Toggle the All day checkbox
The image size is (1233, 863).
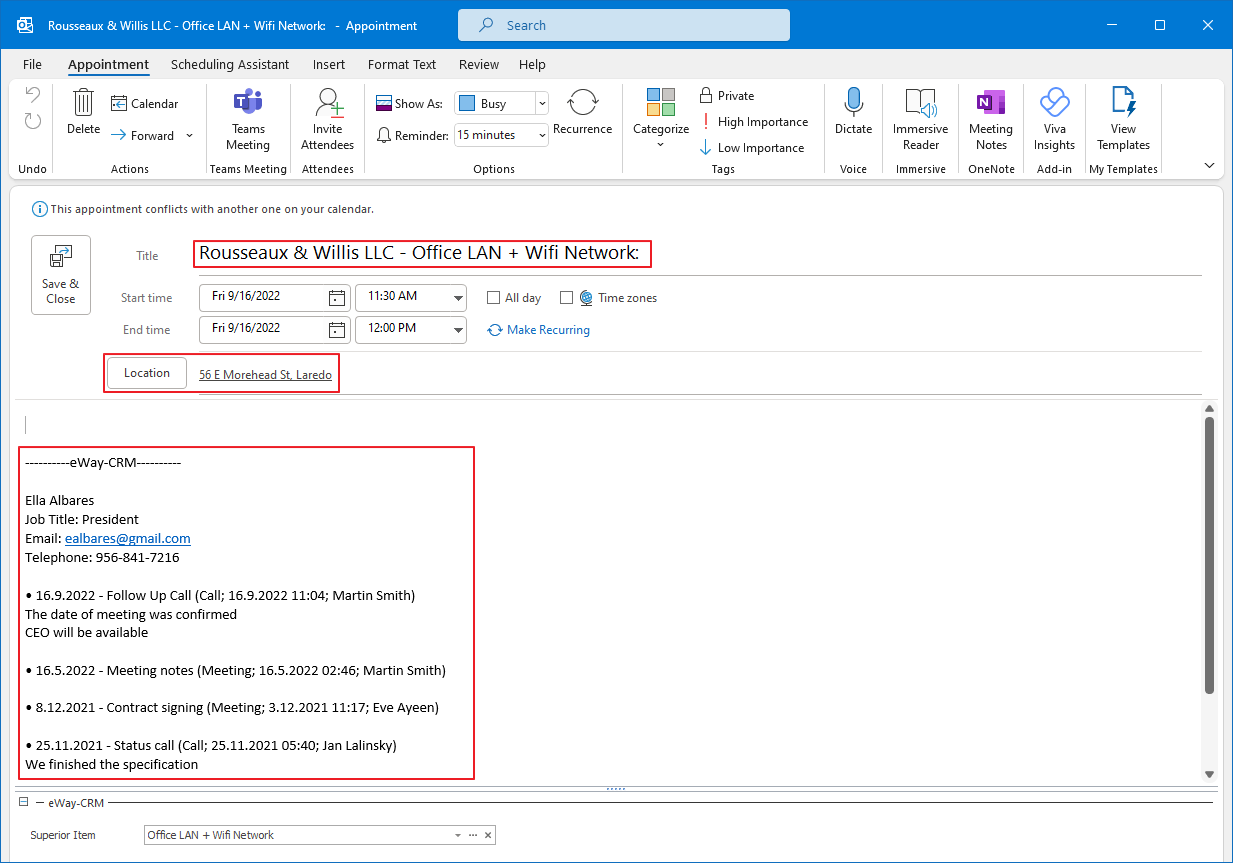(493, 298)
